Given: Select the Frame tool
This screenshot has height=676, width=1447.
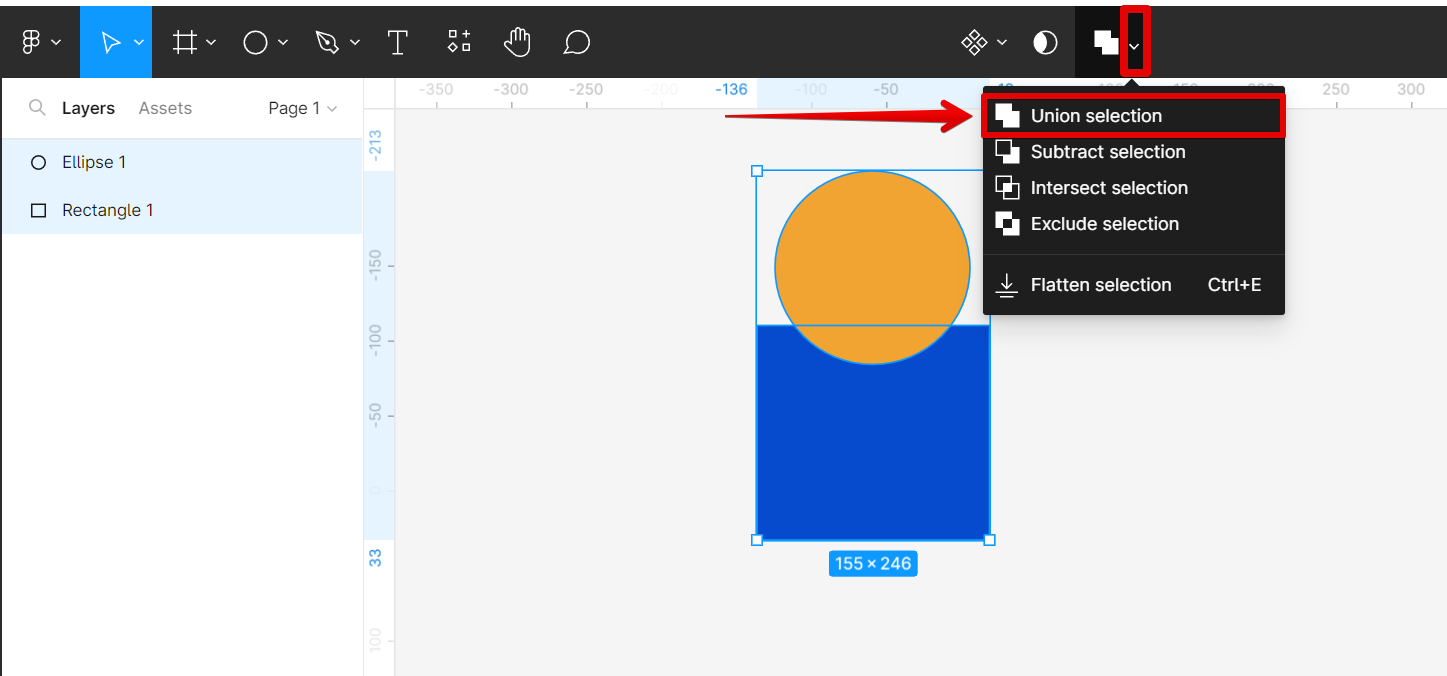Looking at the screenshot, I should click(x=185, y=42).
